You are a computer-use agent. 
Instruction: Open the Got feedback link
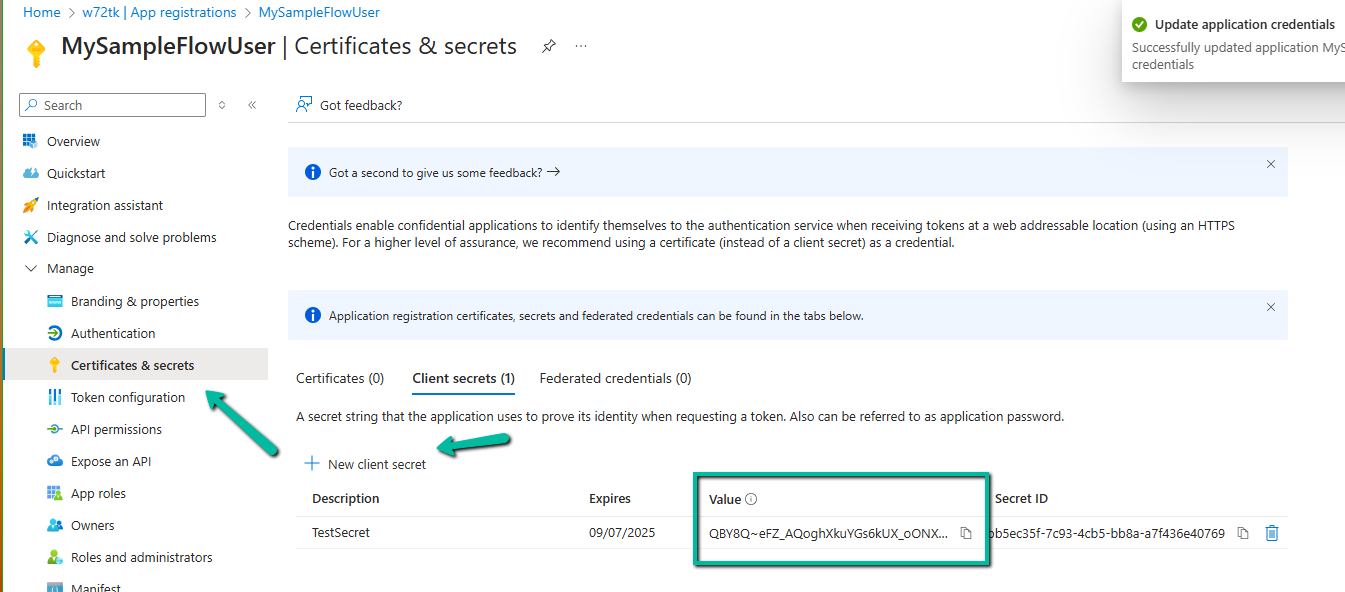350,105
